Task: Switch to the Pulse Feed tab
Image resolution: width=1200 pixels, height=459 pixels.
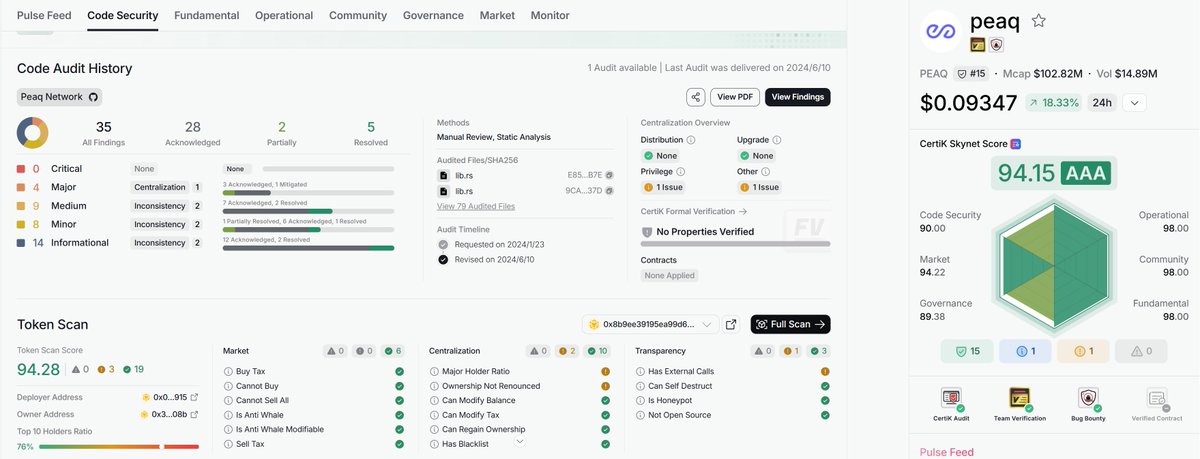Action: coord(44,16)
